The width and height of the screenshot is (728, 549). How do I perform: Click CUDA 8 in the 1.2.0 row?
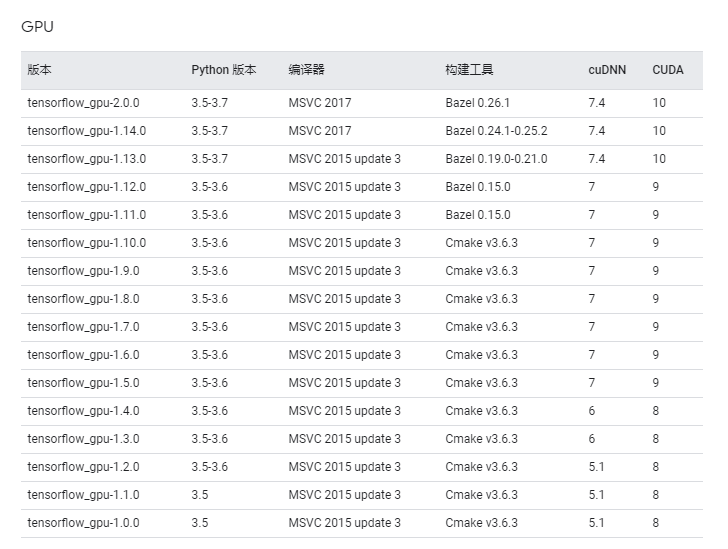(x=656, y=467)
